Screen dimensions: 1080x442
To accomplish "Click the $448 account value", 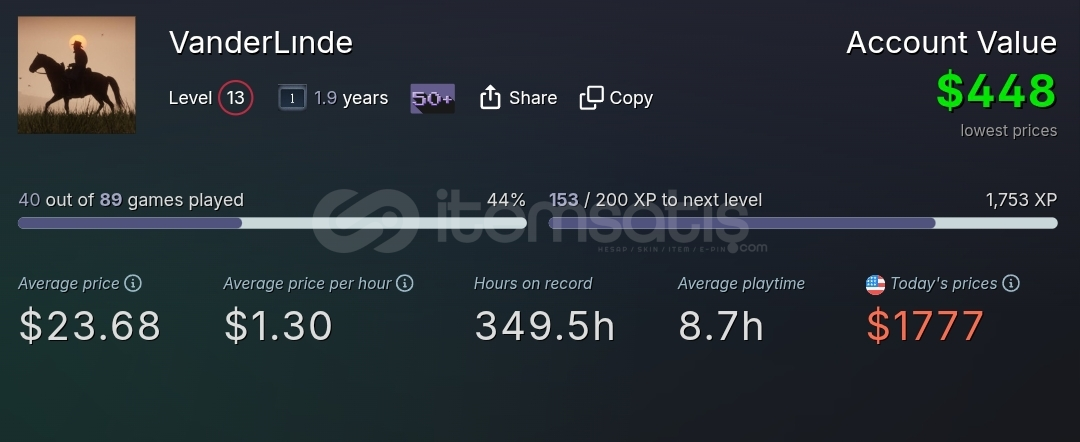I will pyautogui.click(x=996, y=92).
